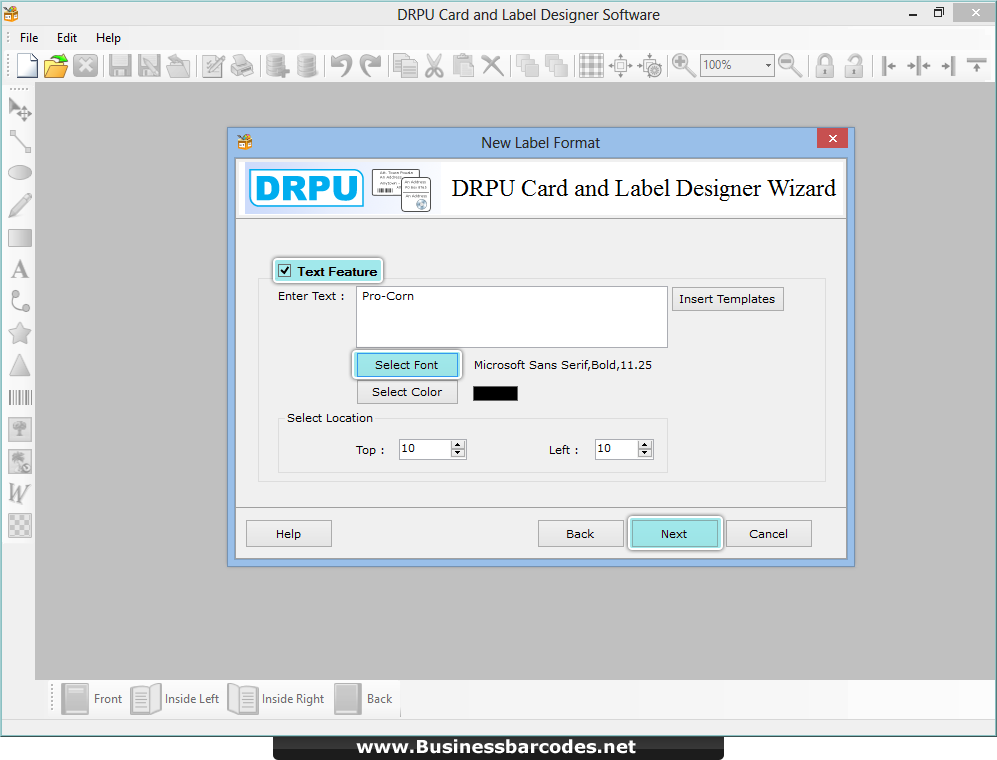Click the copy pages icon

[405, 66]
